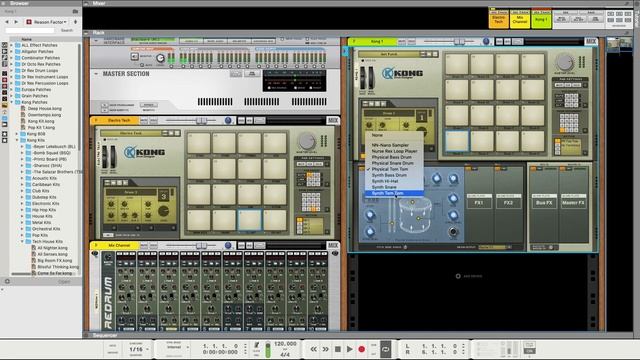Open the Reason Factory location dropdown

[47, 22]
